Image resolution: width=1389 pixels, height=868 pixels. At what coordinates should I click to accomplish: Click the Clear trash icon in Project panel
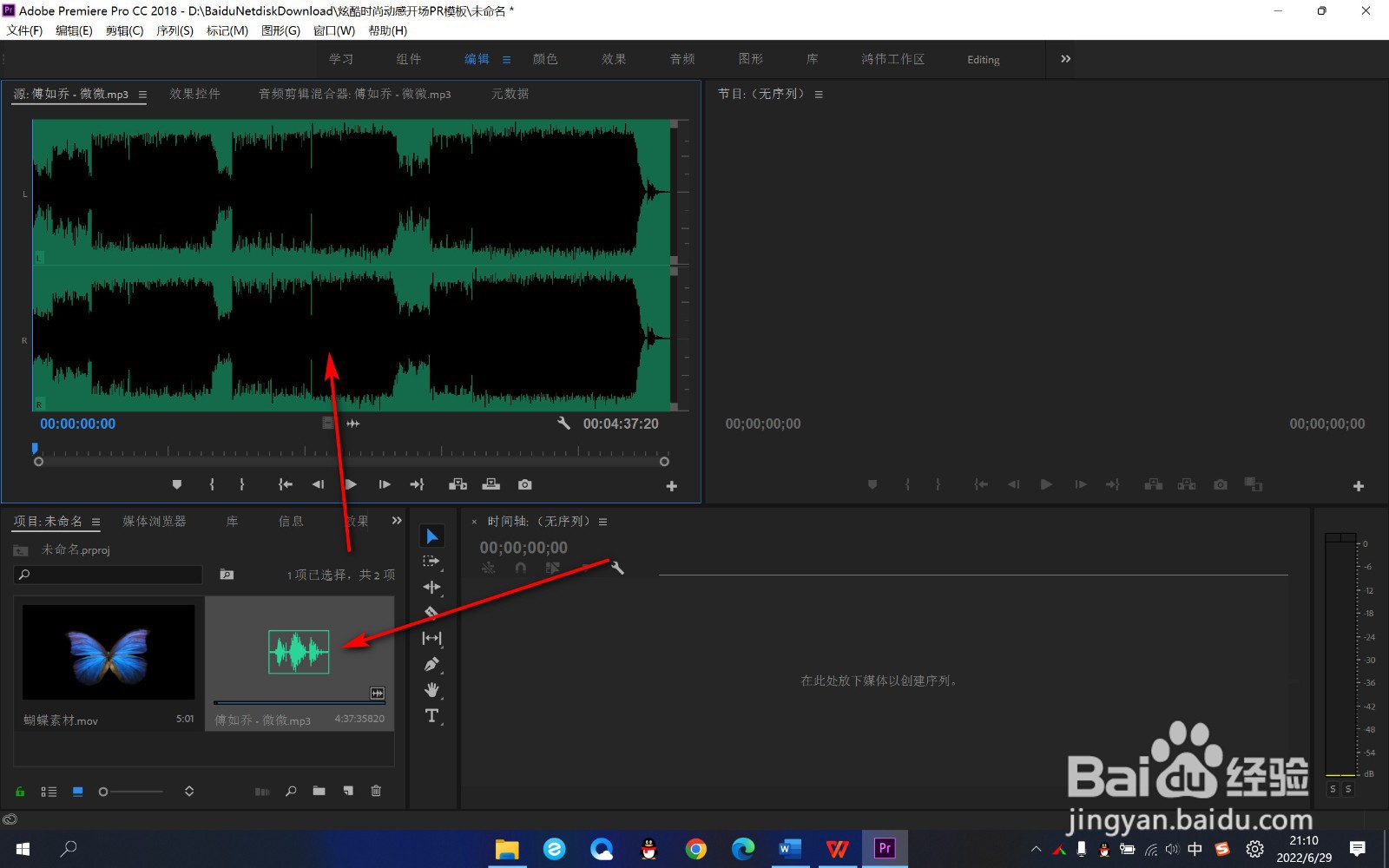click(x=376, y=791)
